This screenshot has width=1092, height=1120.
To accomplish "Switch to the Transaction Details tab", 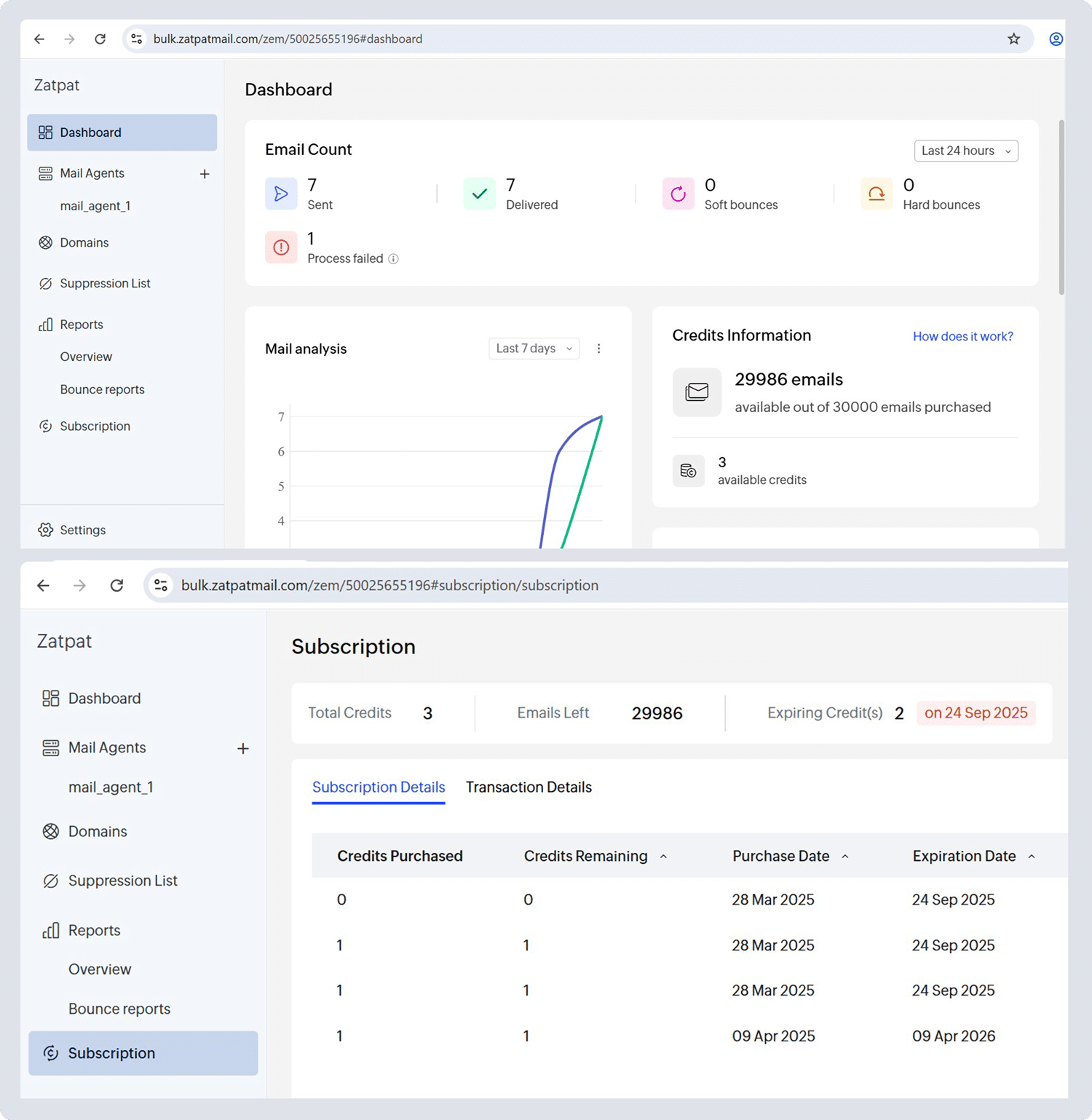I will (529, 787).
